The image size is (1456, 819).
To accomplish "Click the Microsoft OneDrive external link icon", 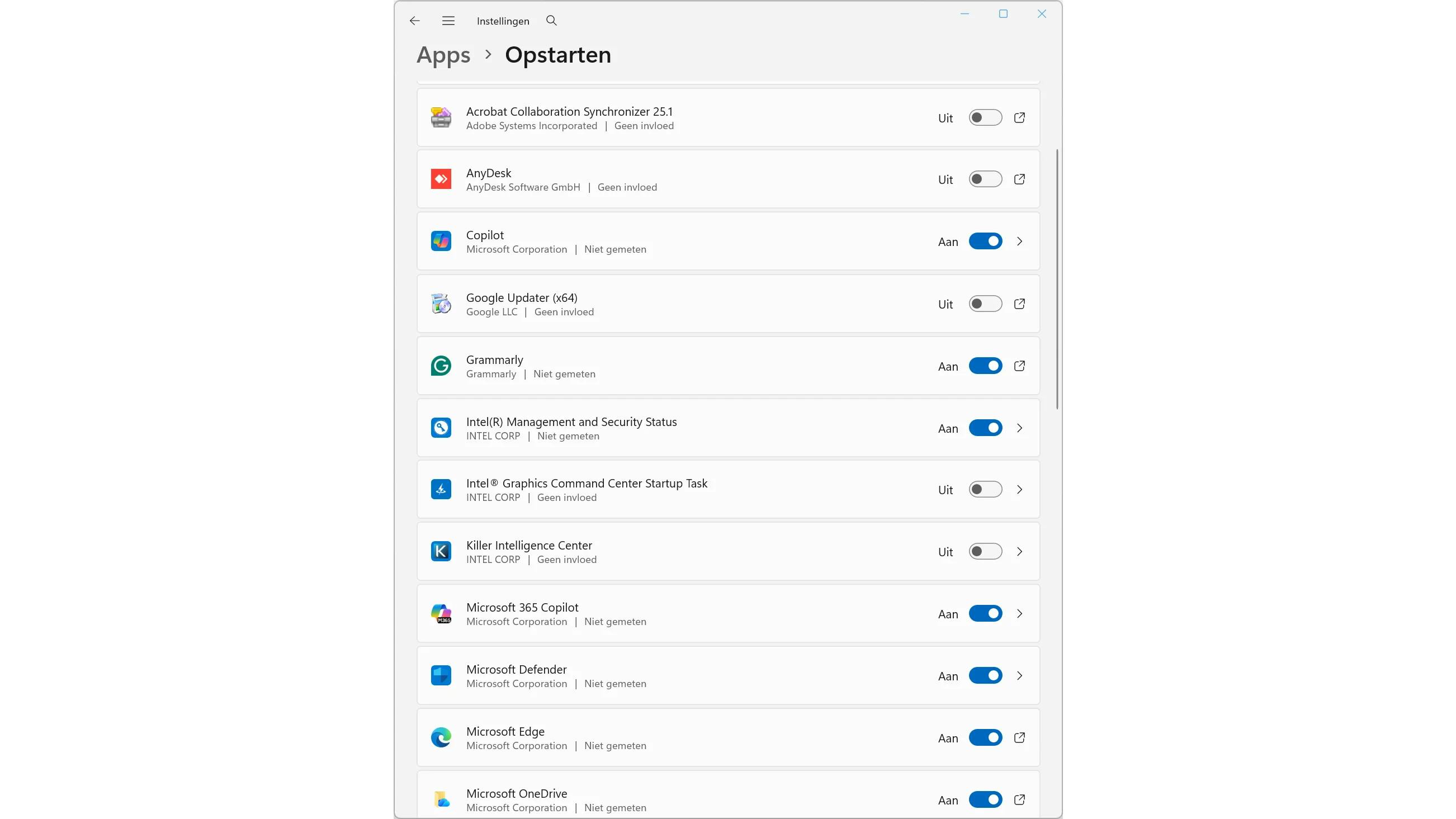I will click(1019, 800).
